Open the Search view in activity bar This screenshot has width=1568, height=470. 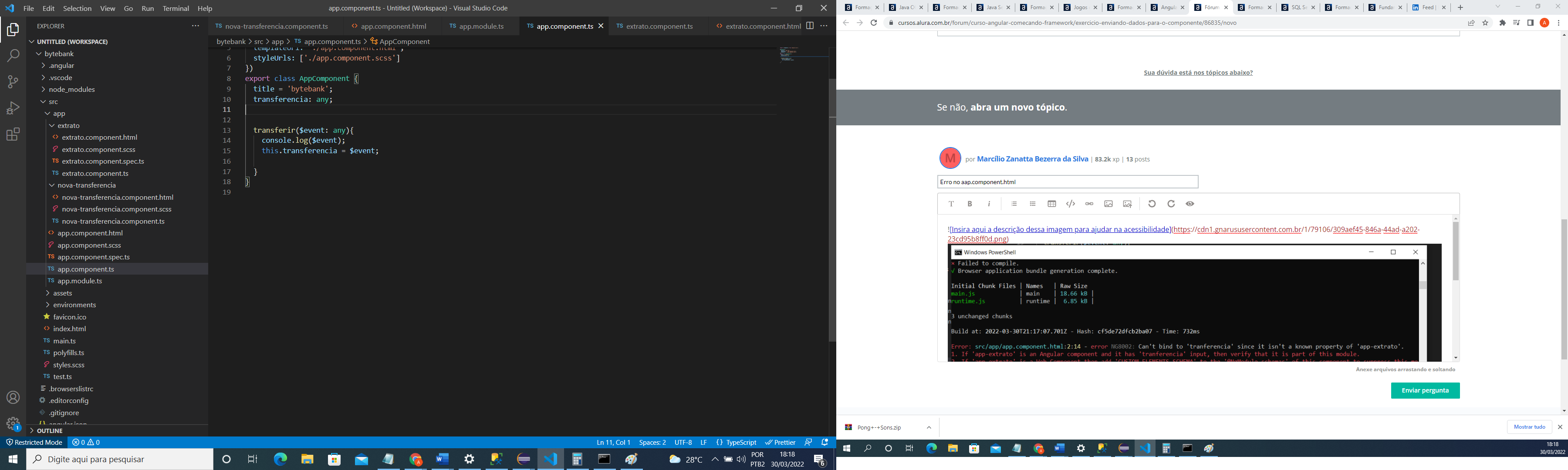pos(13,56)
